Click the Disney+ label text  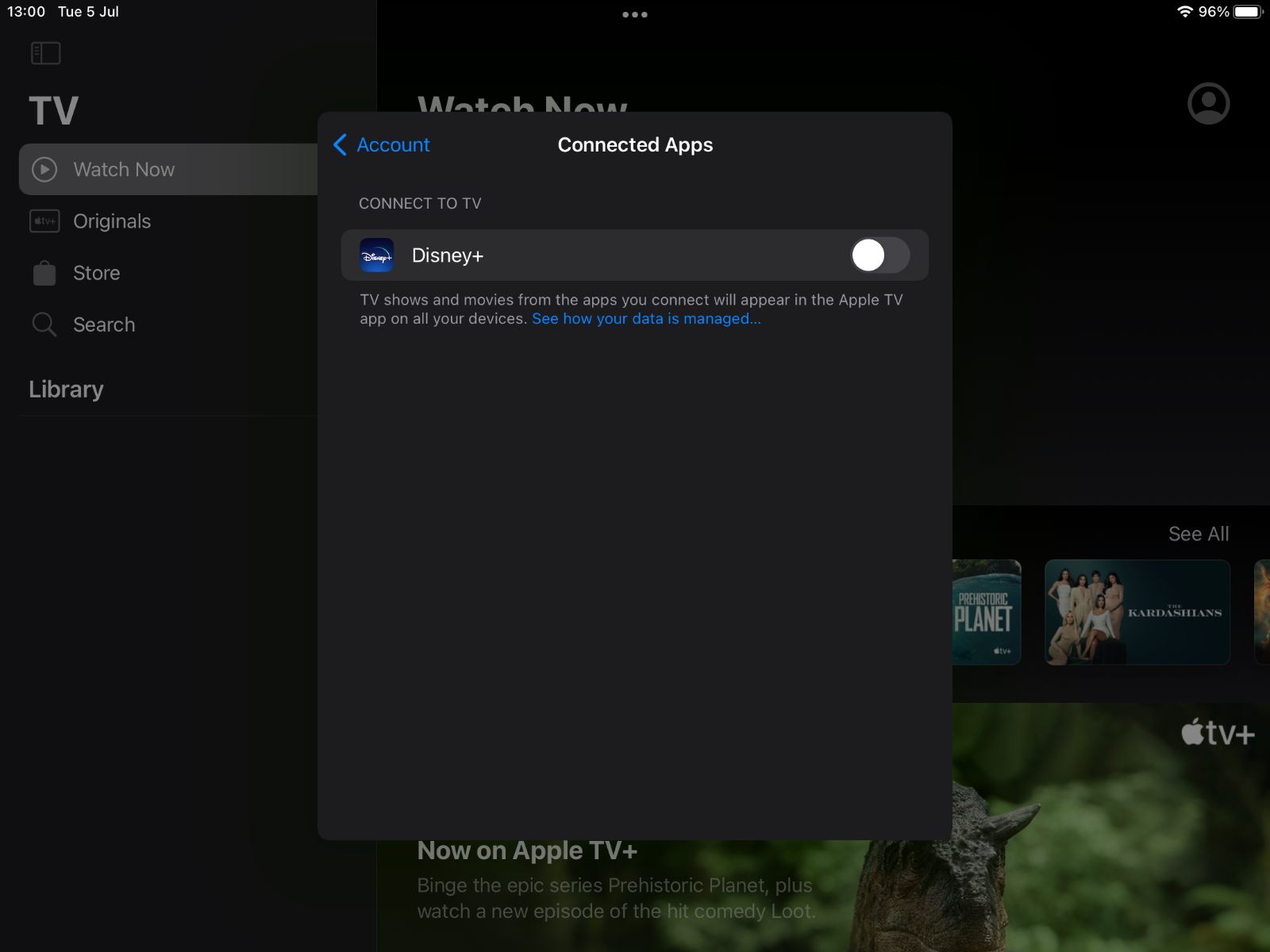click(448, 255)
